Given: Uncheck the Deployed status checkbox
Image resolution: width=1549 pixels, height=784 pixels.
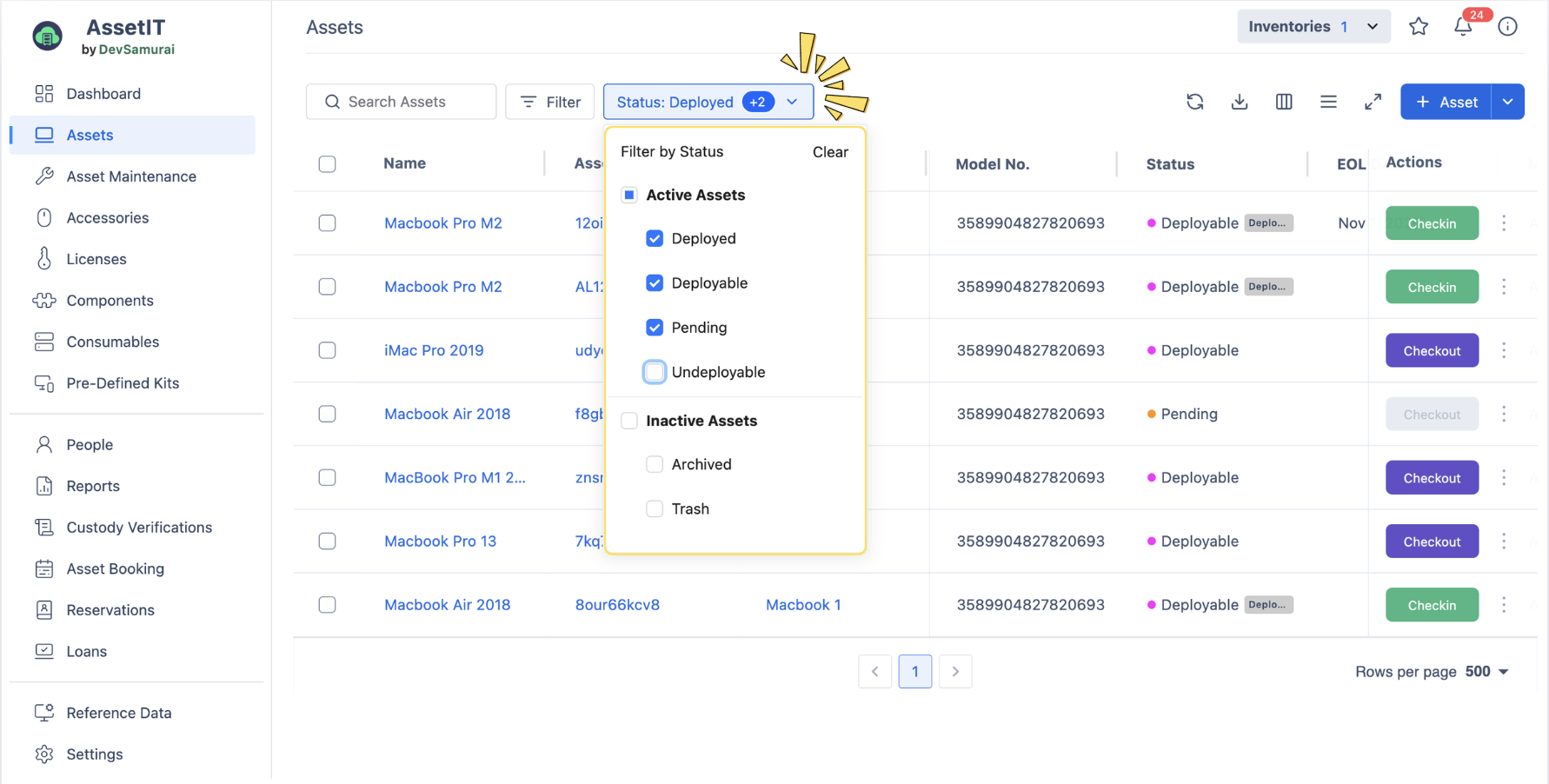Looking at the screenshot, I should (655, 238).
